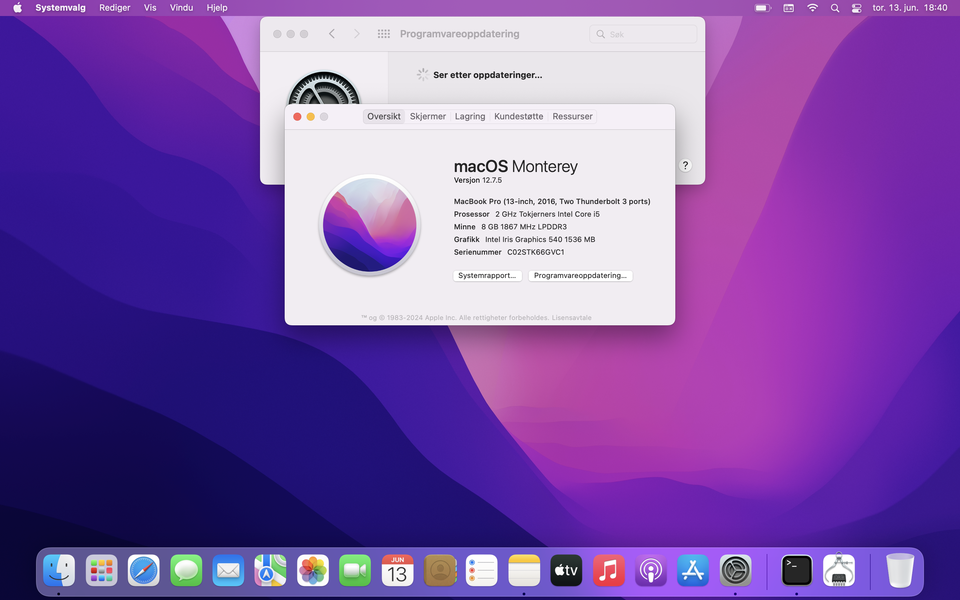Click the macOS Monterey logo image
960x600 pixels.
click(369, 225)
